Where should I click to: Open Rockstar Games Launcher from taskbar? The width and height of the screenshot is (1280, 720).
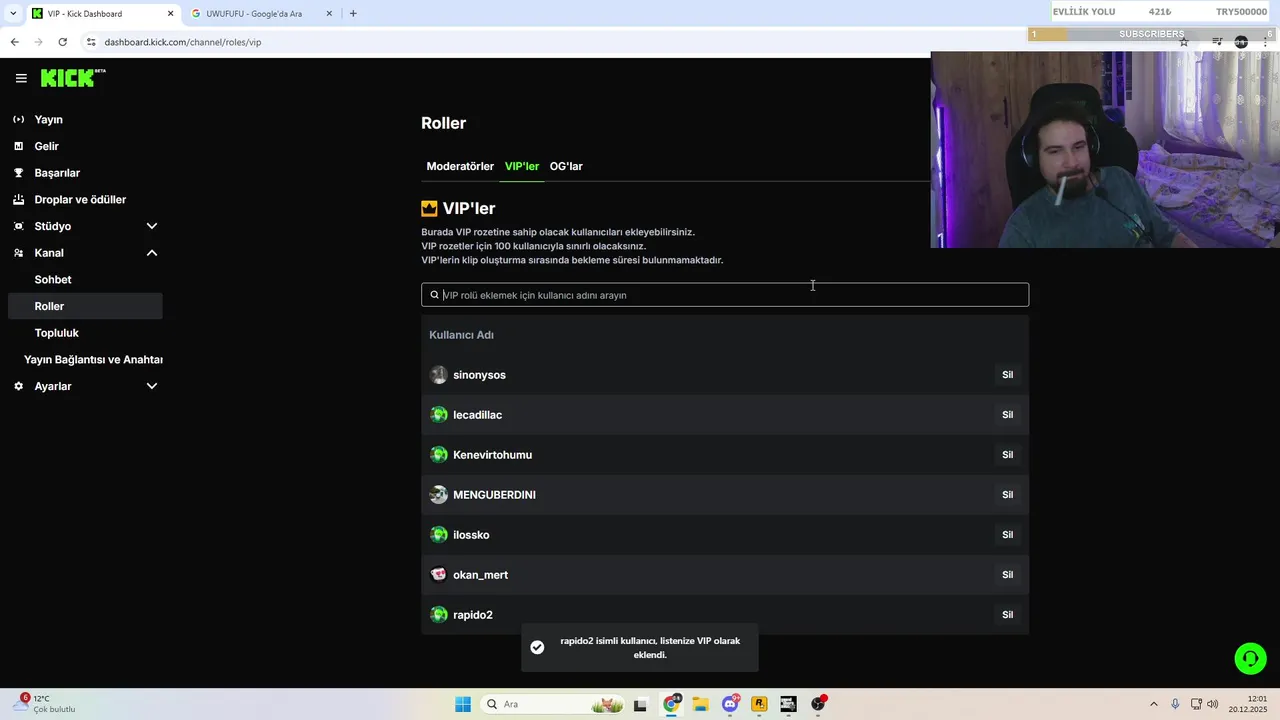point(759,704)
